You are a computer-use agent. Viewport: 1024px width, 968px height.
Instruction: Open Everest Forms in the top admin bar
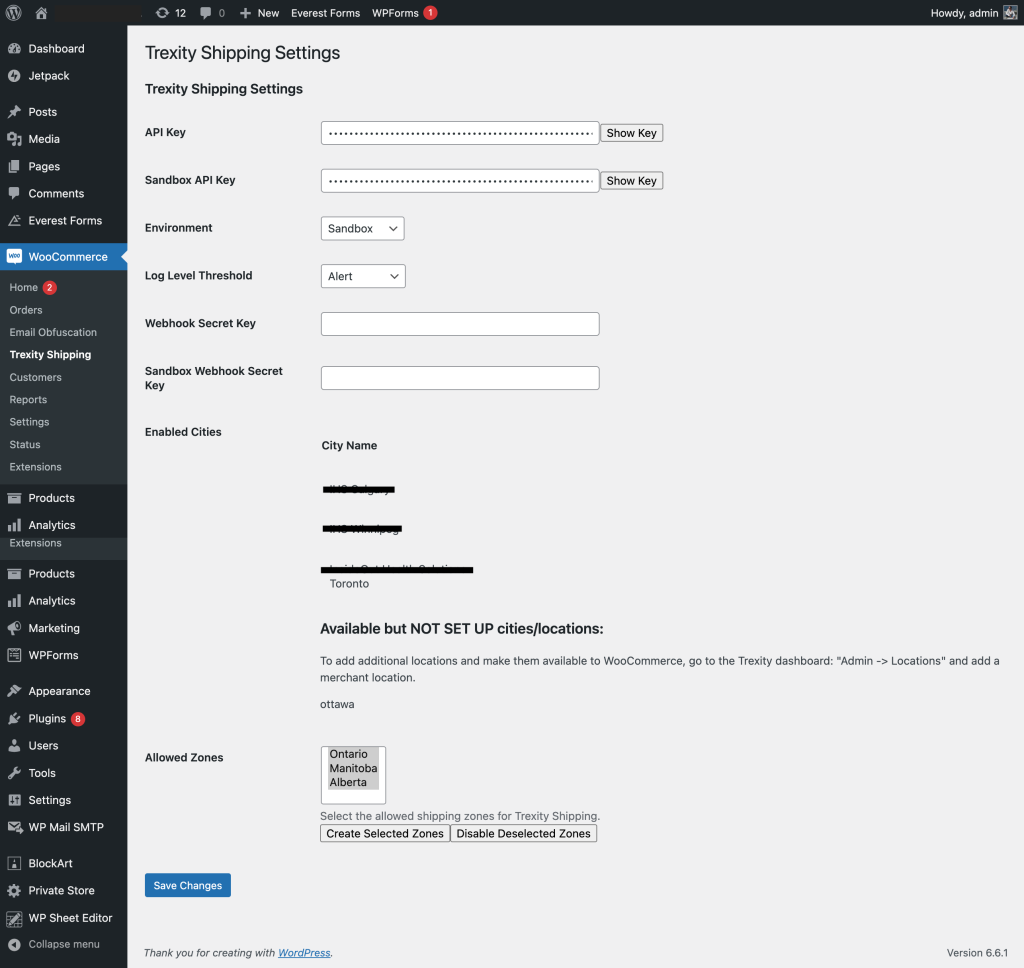[325, 13]
